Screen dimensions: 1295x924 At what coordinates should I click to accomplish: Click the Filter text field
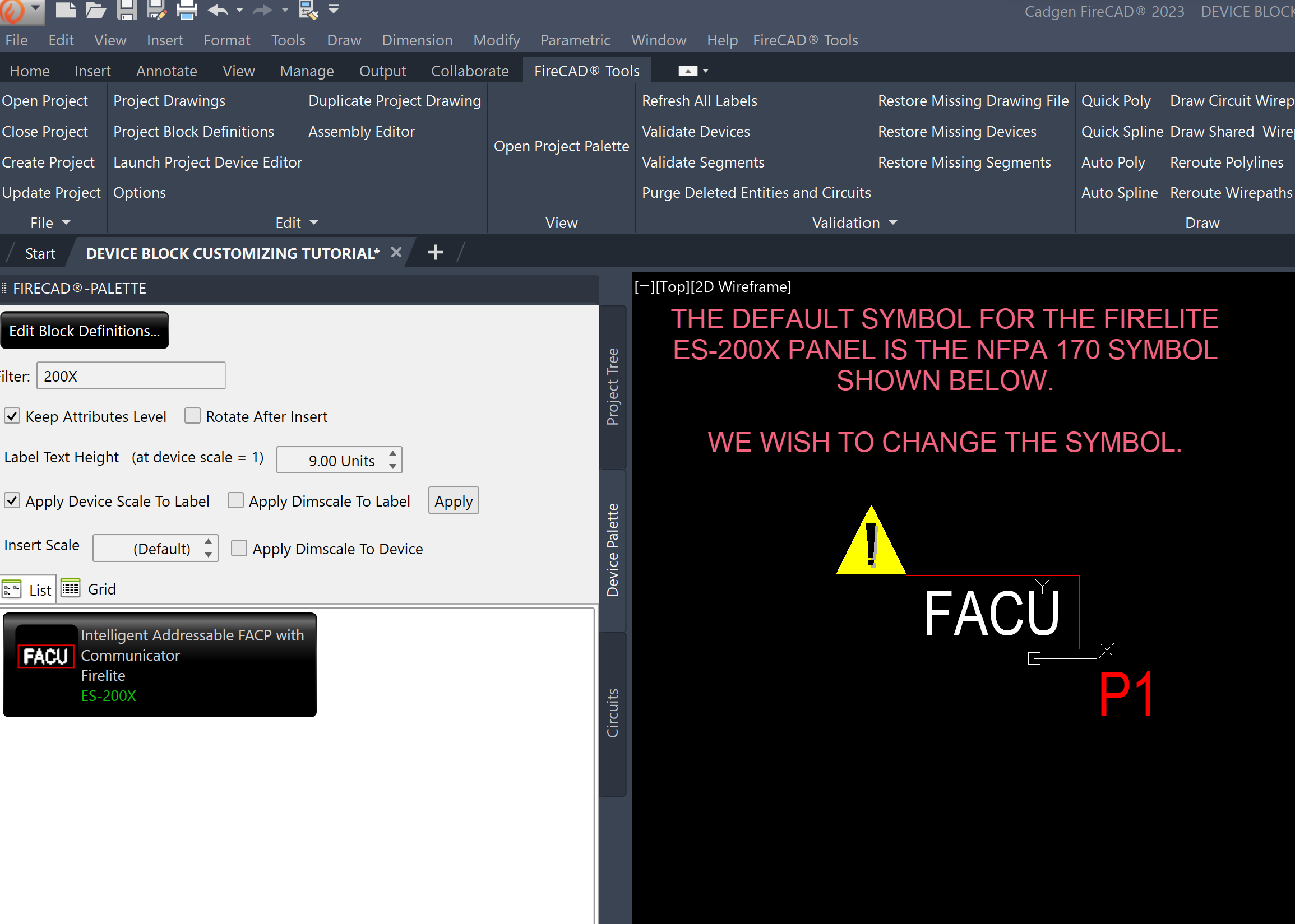[131, 375]
